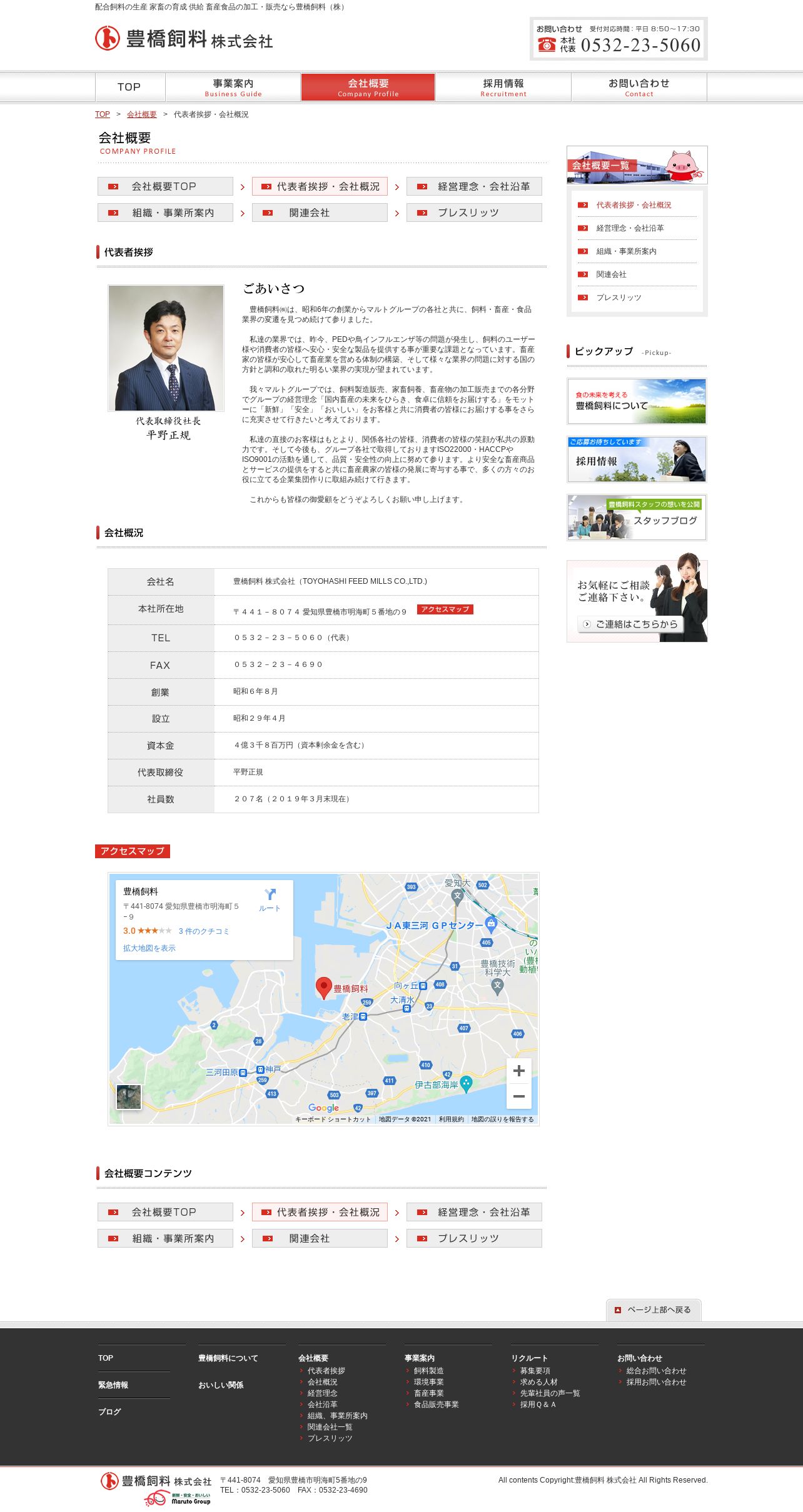Open the 採用情報 Recruitment tab
This screenshot has height=1512, width=803.
503,87
